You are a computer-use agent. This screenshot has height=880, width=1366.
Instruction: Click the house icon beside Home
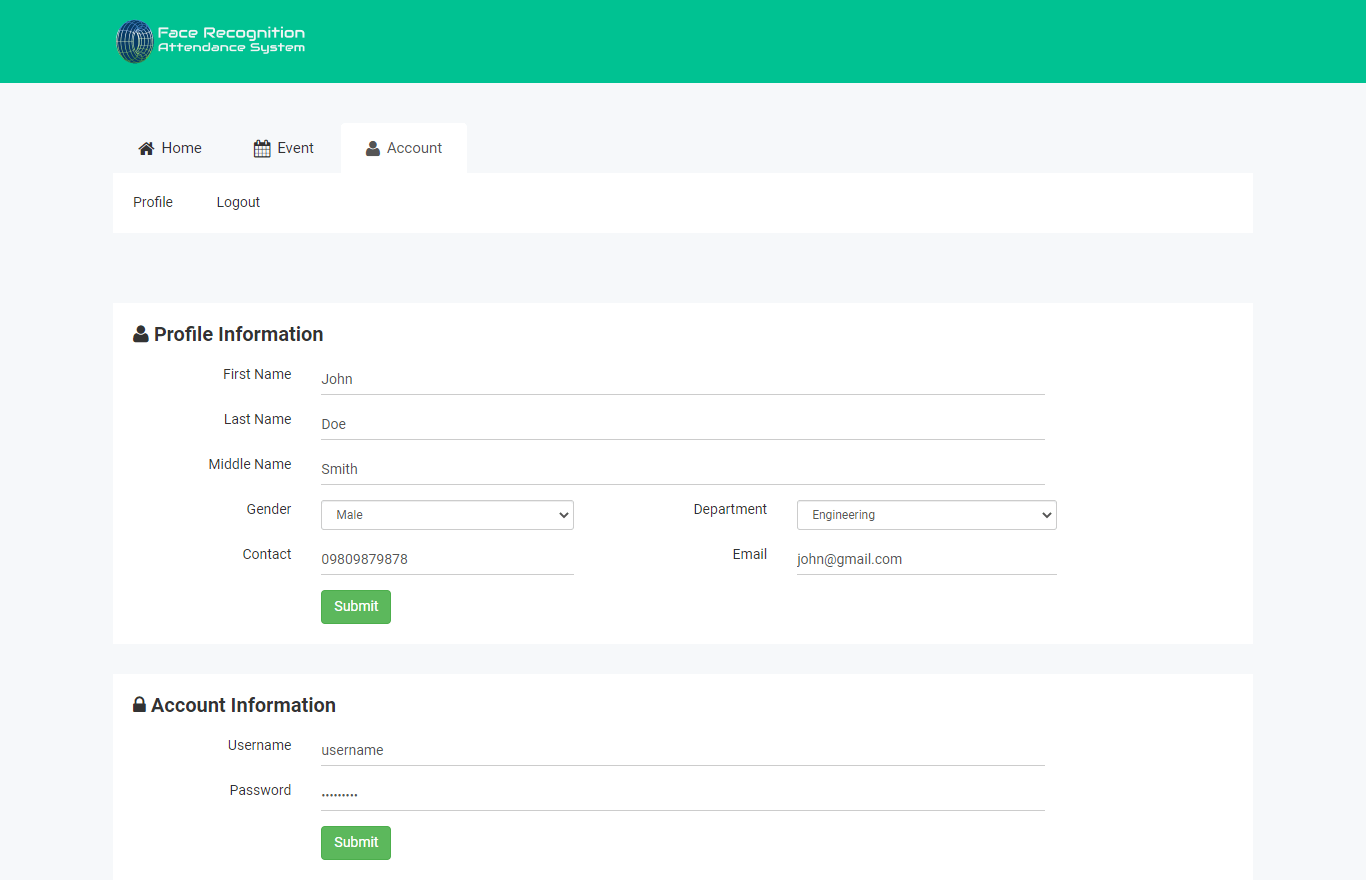click(x=146, y=148)
